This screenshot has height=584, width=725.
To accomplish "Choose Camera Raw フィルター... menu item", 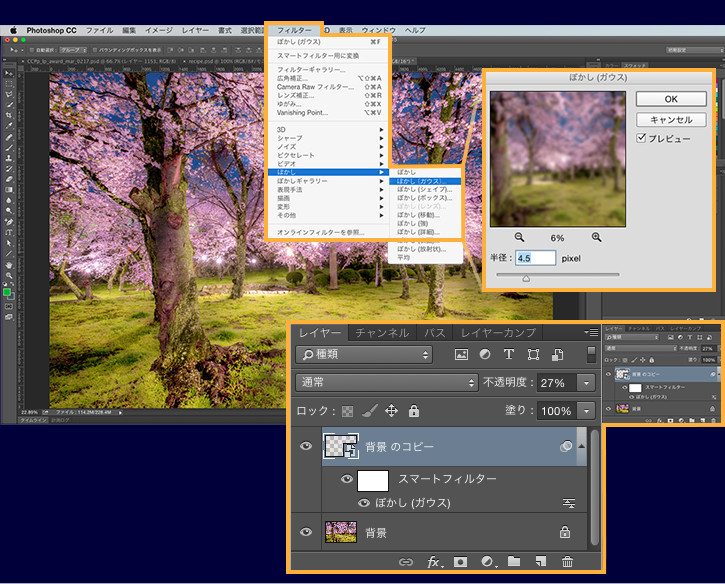I will coord(328,86).
